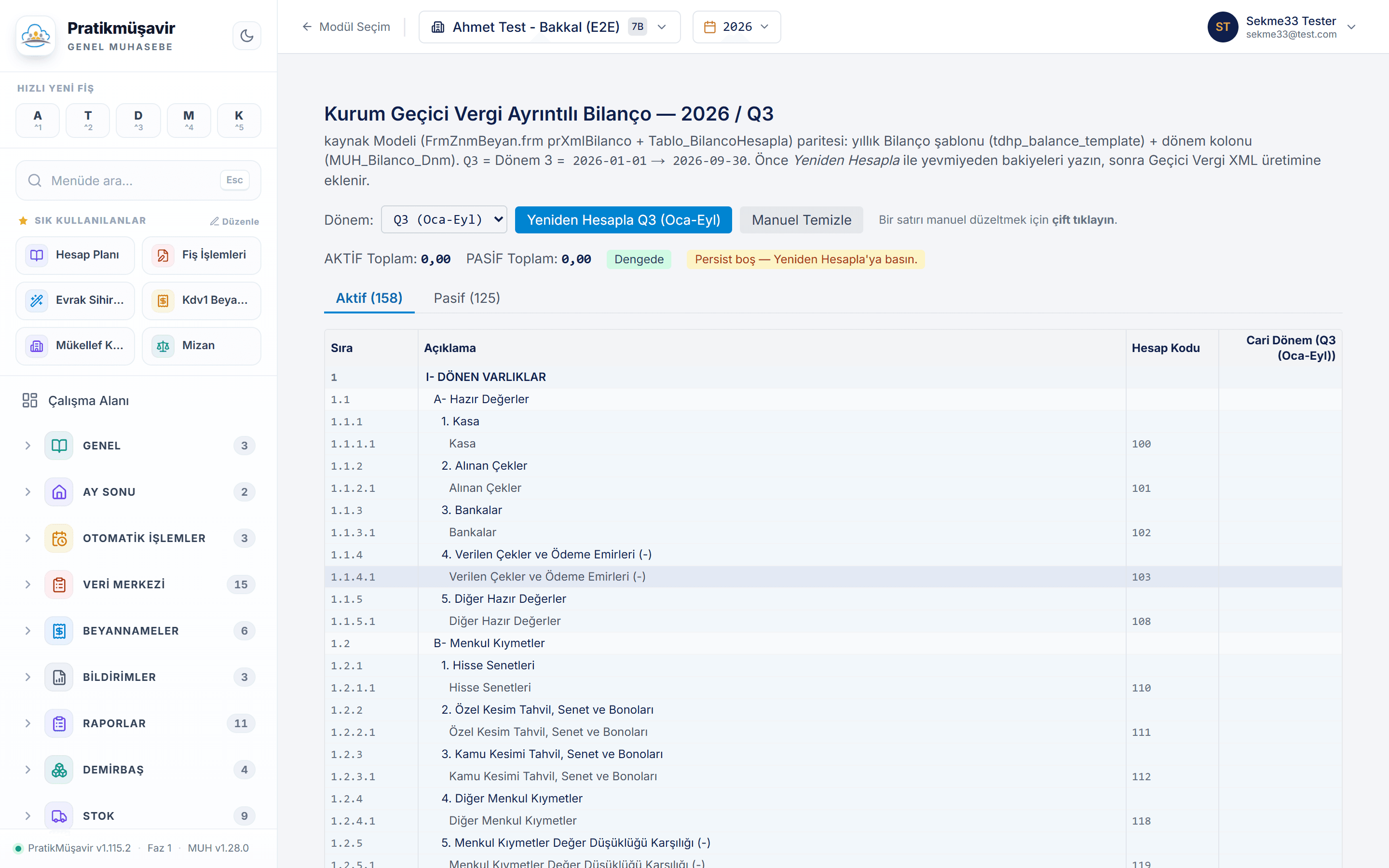The image size is (1389, 868).
Task: Open Kdv1 Beyanname shortcut
Action: tap(202, 300)
